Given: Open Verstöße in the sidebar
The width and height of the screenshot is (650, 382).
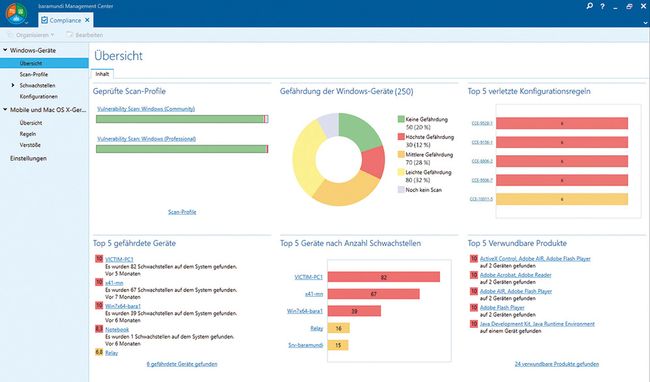Looking at the screenshot, I should coord(30,145).
